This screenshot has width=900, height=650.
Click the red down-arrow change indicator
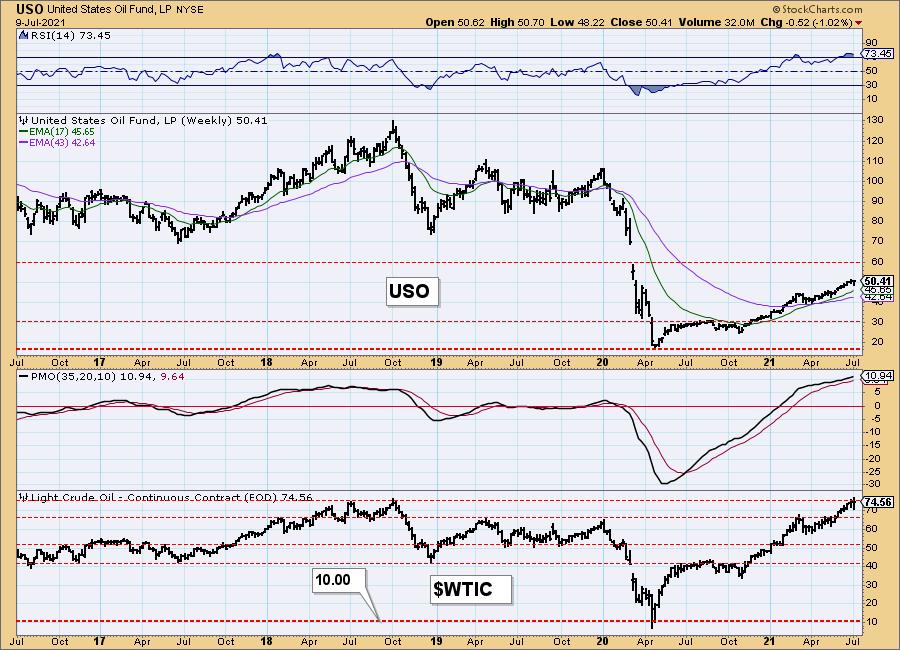[x=858, y=23]
